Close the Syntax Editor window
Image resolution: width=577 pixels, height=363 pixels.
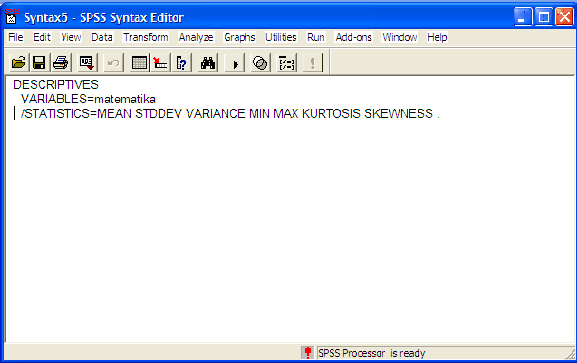pyautogui.click(x=564, y=17)
